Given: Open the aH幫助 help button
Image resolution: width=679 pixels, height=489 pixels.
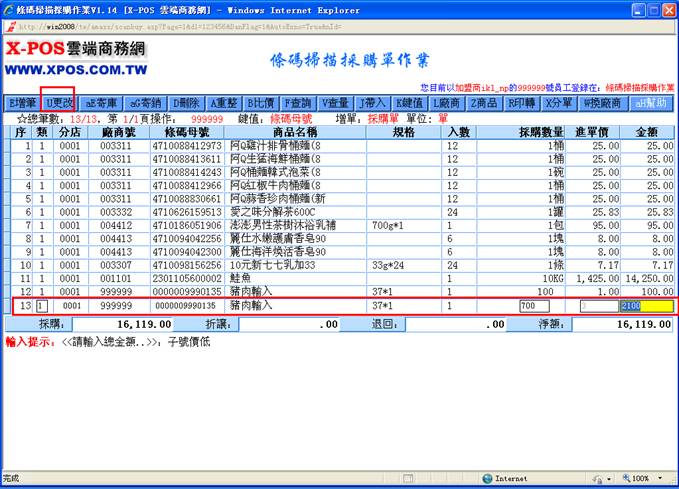Looking at the screenshot, I should click(652, 103).
